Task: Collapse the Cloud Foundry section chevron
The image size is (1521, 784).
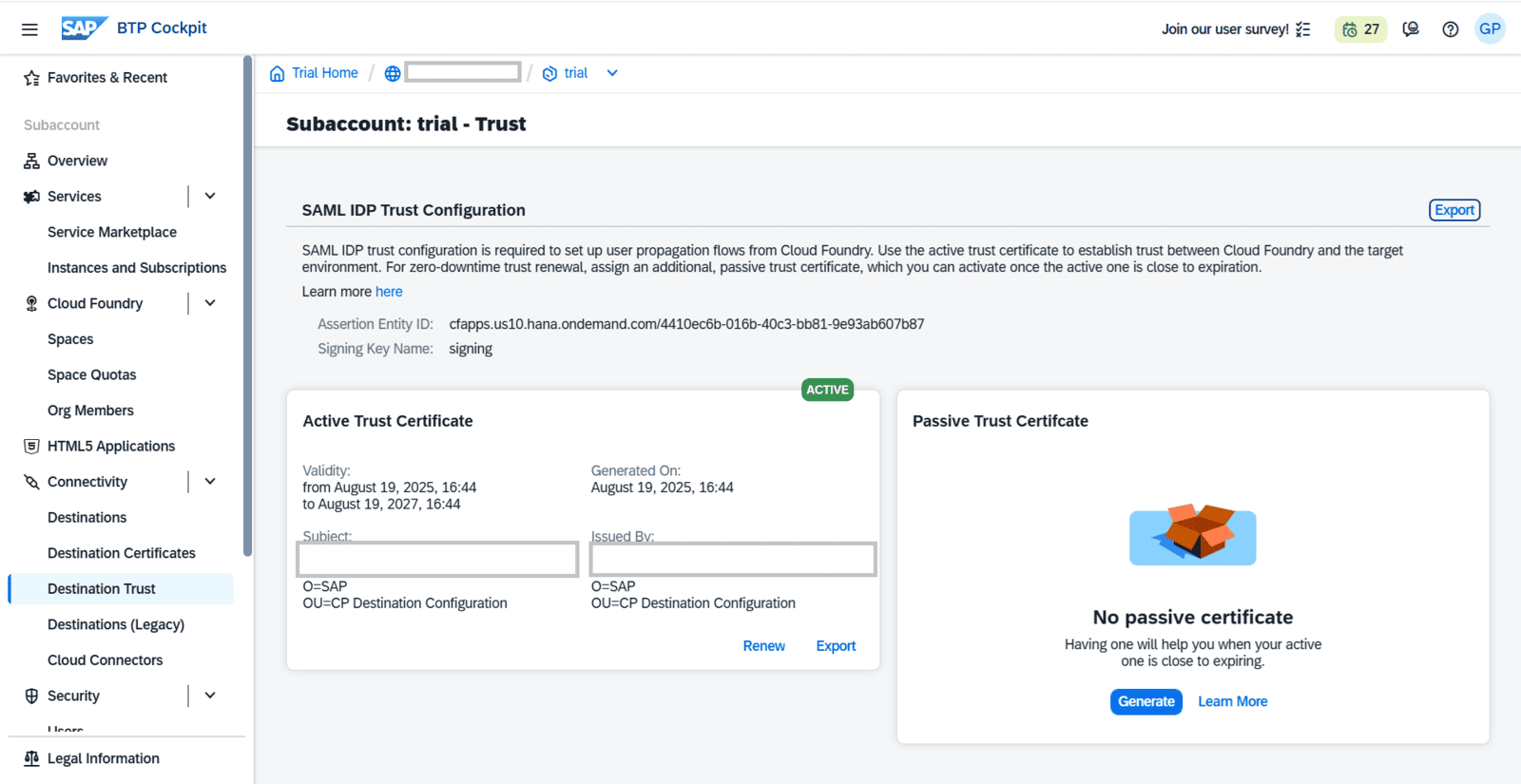Action: (210, 303)
